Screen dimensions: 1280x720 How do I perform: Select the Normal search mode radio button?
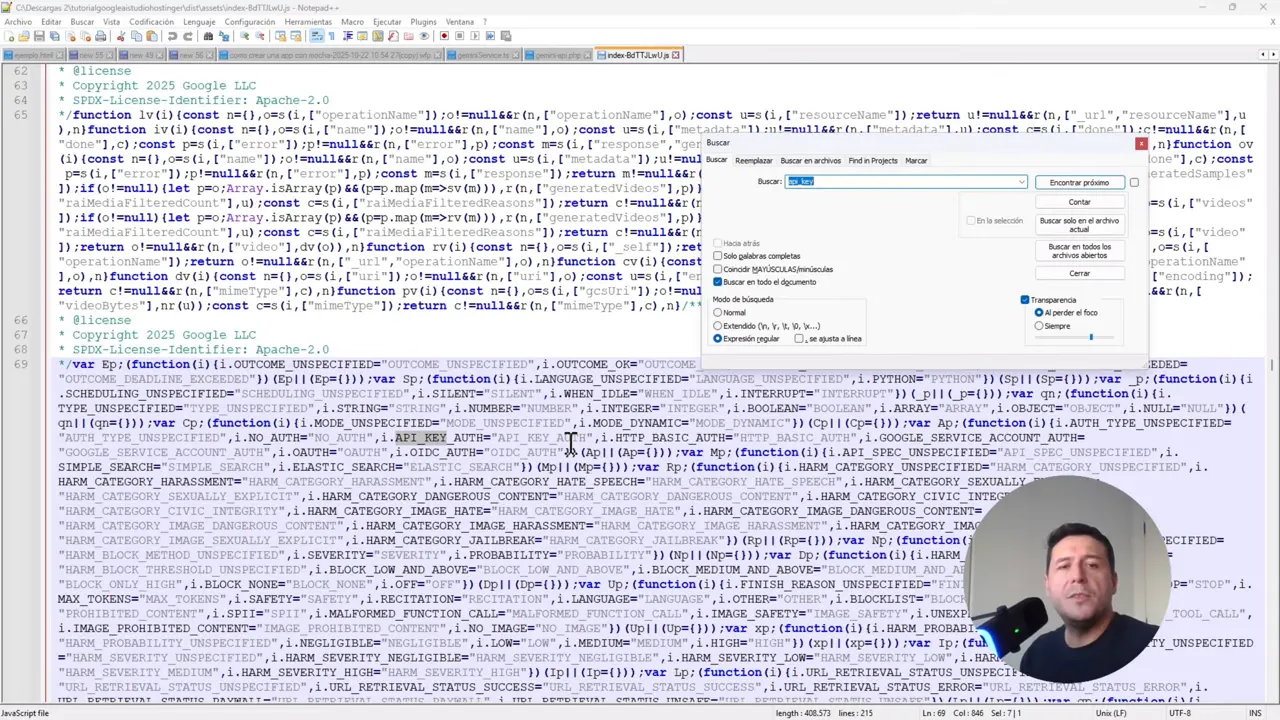(x=717, y=312)
